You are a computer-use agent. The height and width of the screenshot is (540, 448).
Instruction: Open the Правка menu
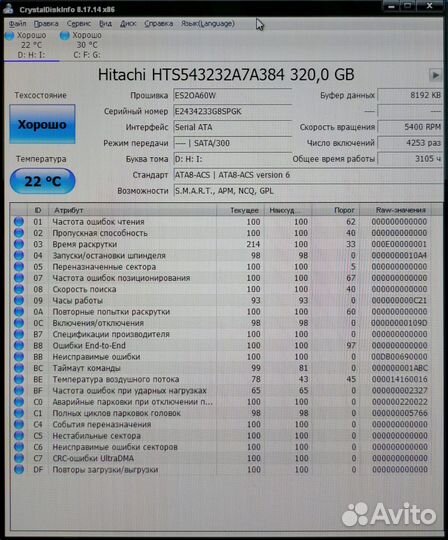coord(46,24)
